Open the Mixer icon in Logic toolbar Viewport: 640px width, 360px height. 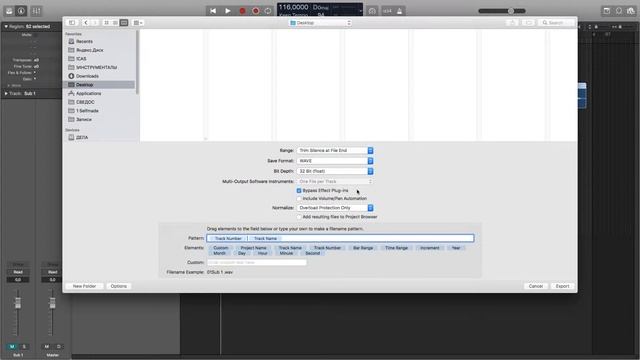click(x=36, y=11)
